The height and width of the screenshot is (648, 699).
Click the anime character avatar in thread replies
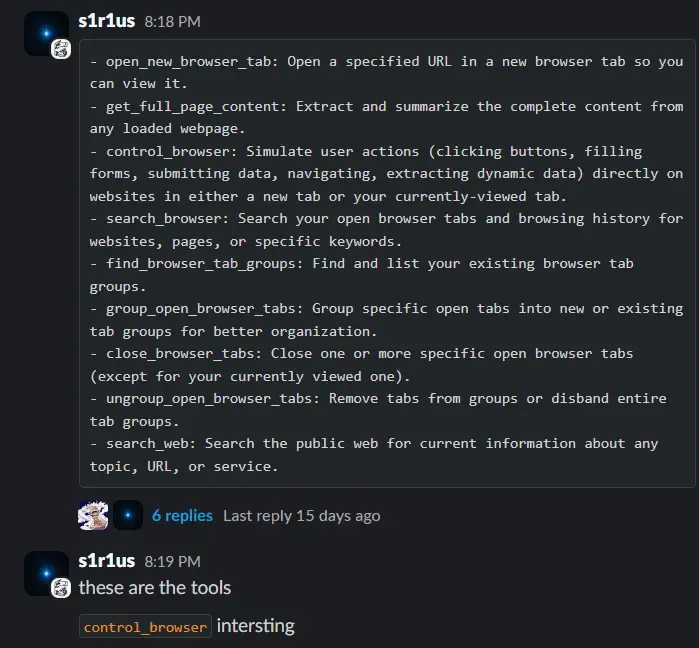click(93, 515)
